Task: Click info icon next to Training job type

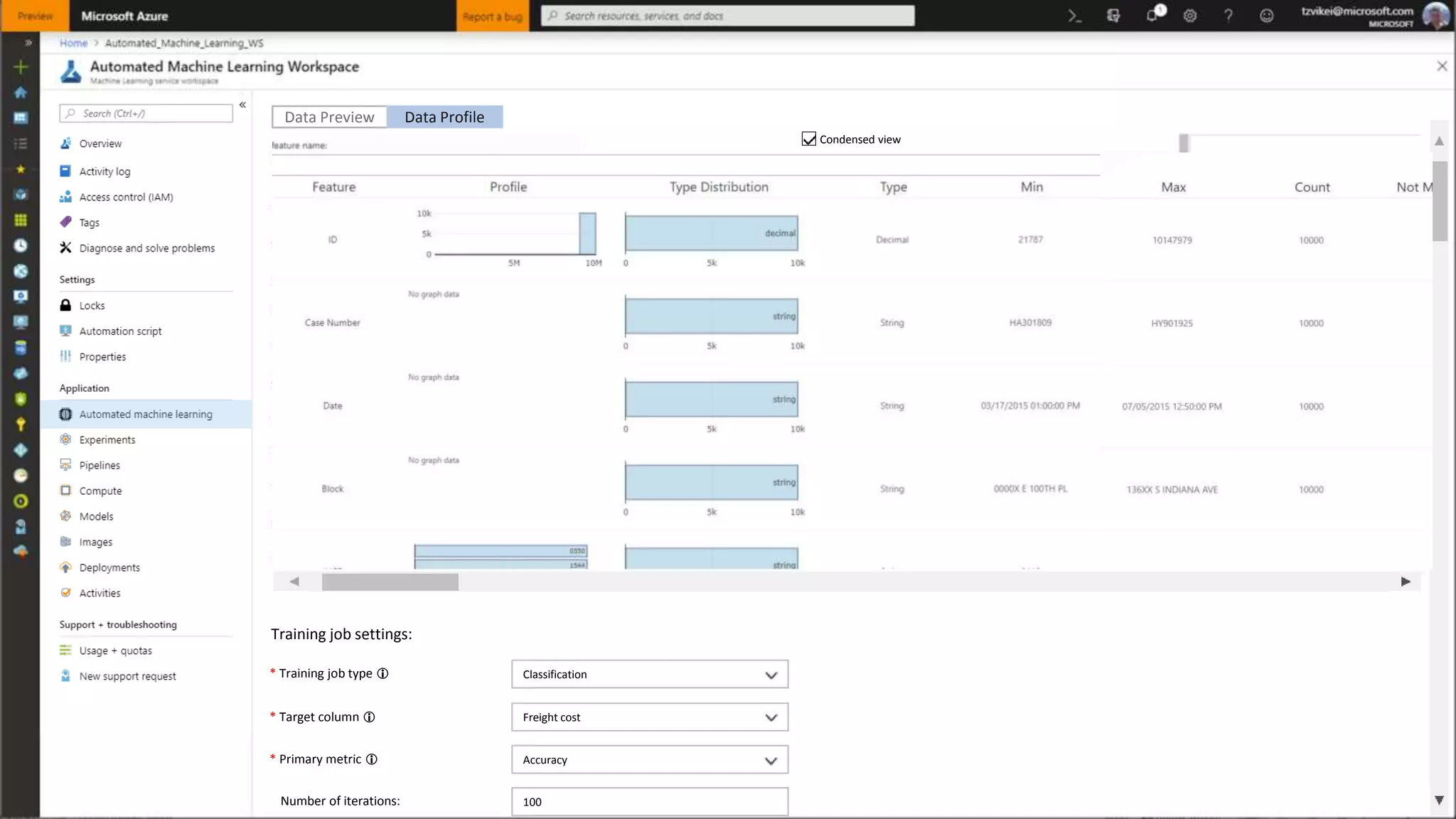Action: pos(382,673)
